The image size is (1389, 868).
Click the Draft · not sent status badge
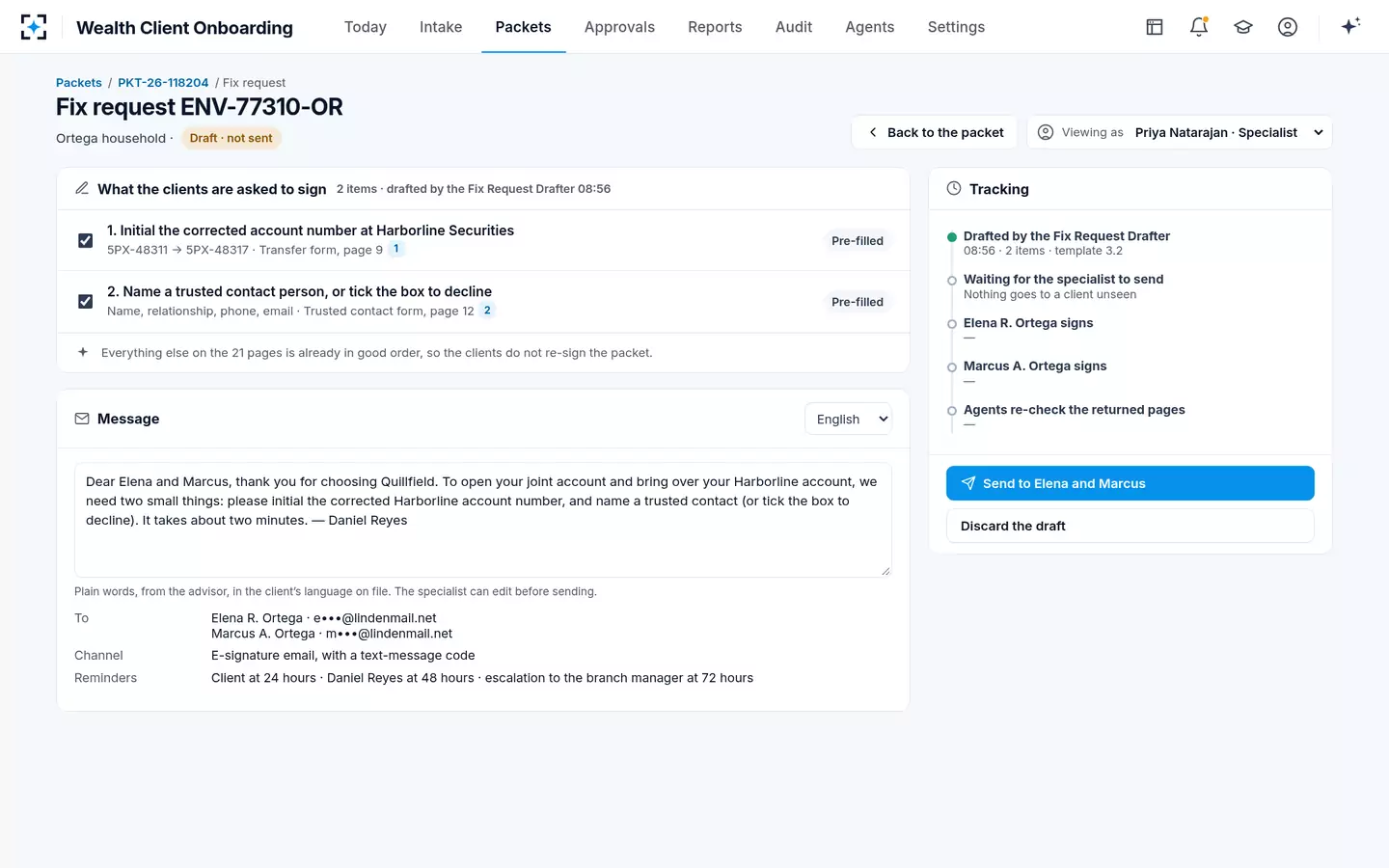(x=231, y=138)
